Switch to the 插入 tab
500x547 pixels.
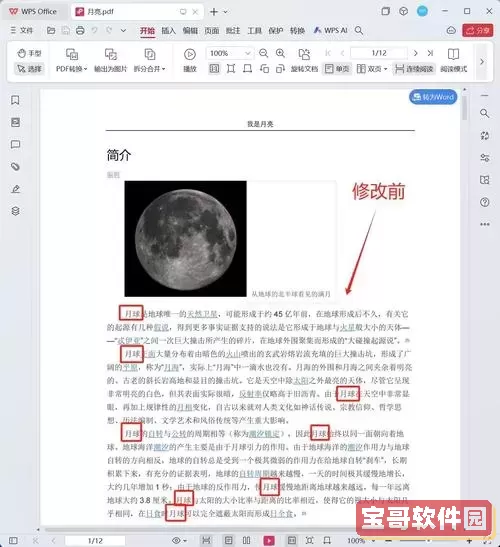tap(169, 31)
